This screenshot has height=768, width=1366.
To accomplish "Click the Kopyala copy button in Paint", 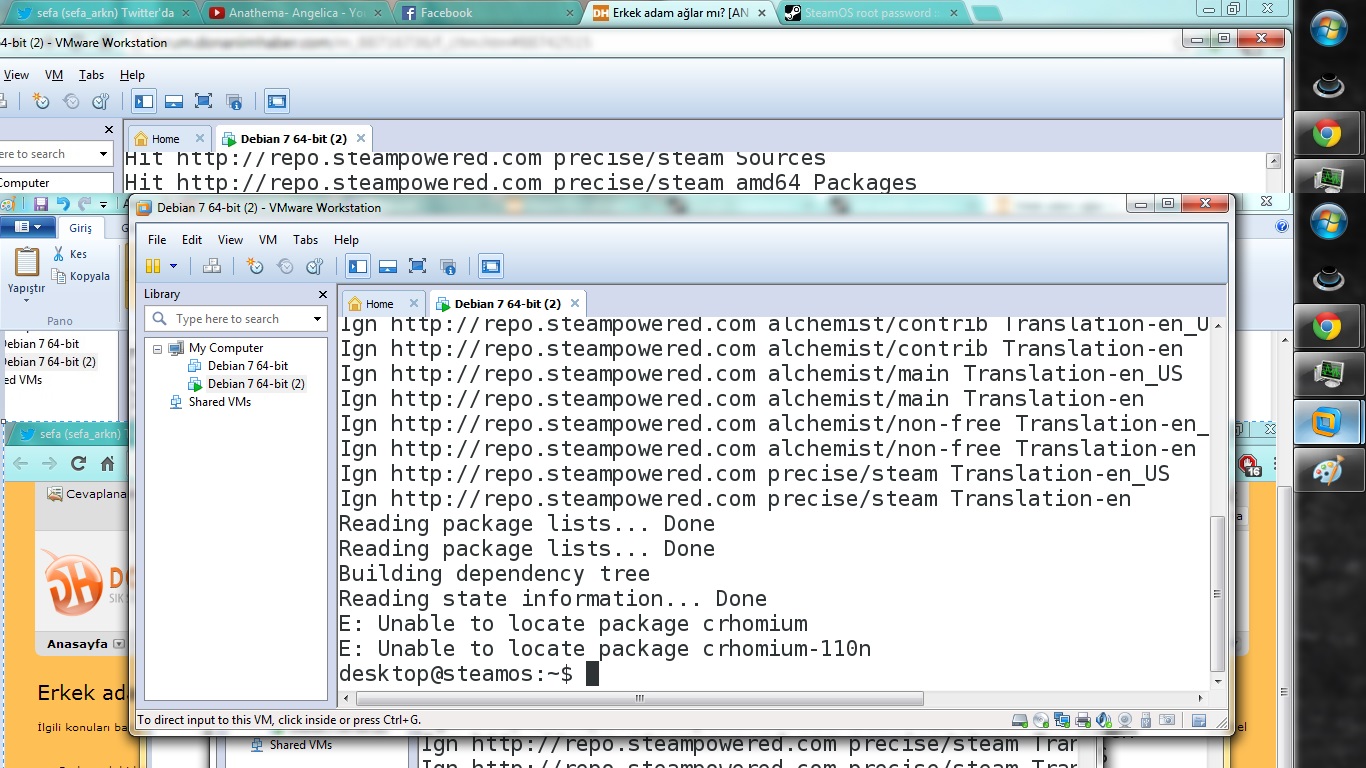I will point(81,276).
